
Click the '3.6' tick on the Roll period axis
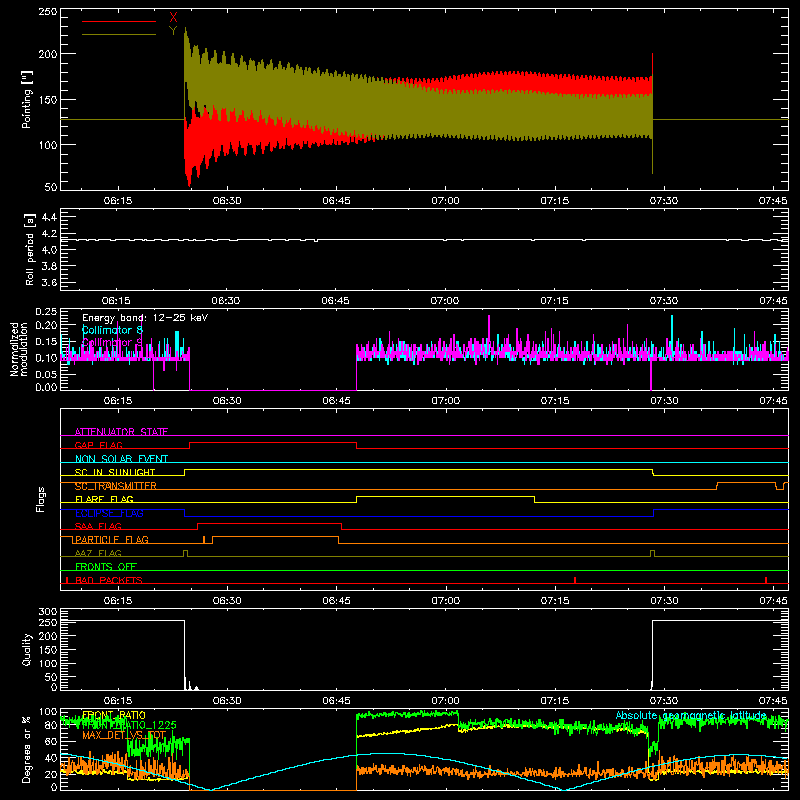(49, 283)
